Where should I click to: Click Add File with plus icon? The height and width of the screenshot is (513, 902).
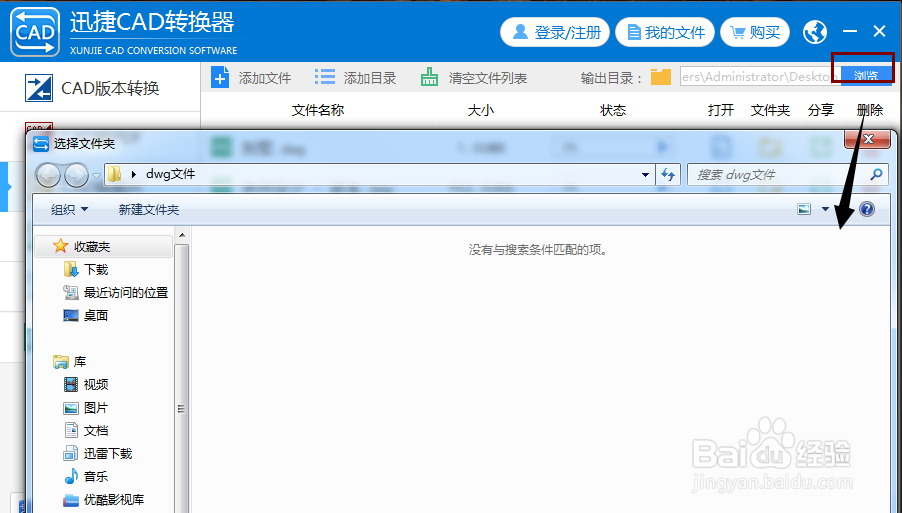(251, 78)
